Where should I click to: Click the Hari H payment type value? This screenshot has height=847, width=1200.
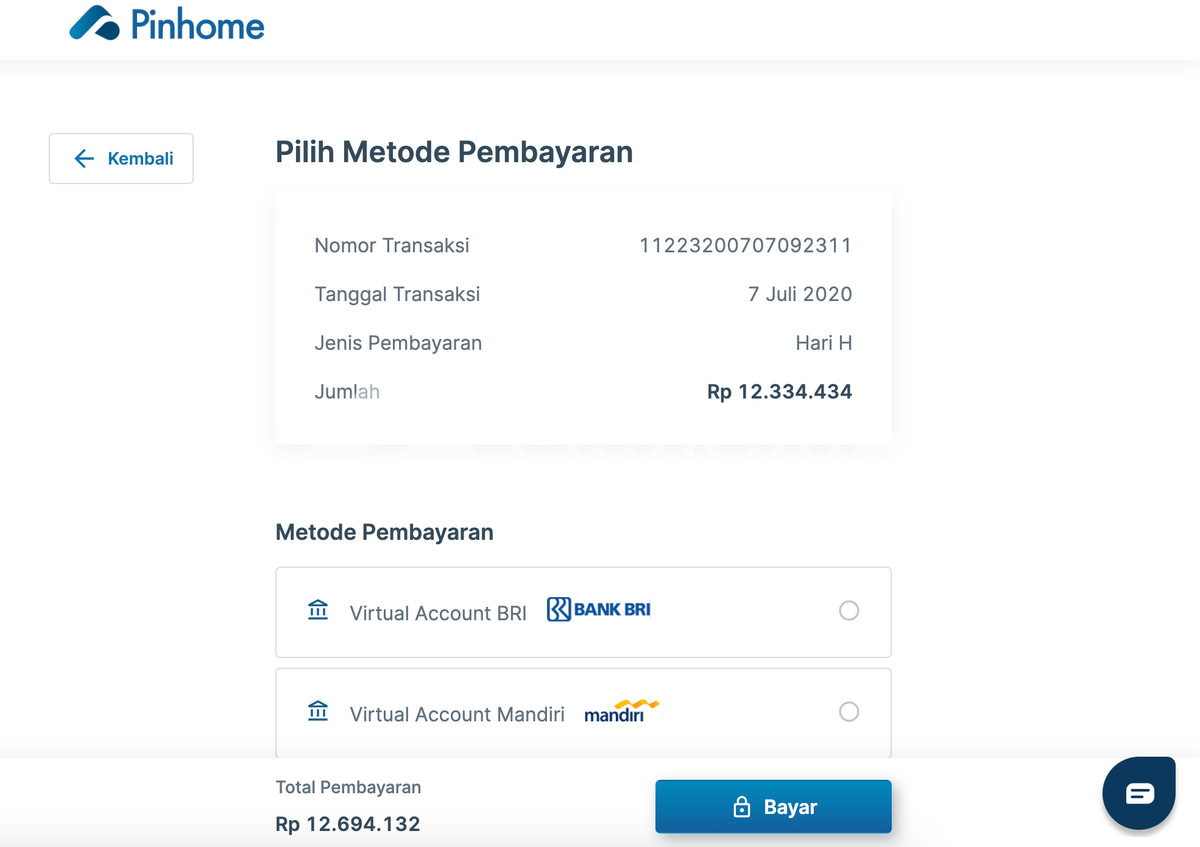click(823, 343)
